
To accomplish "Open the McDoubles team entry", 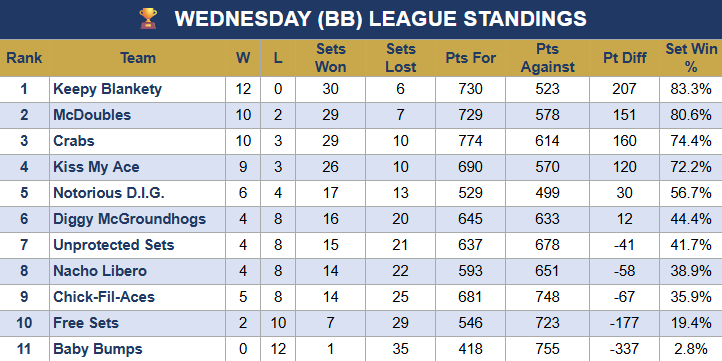I will [x=92, y=115].
